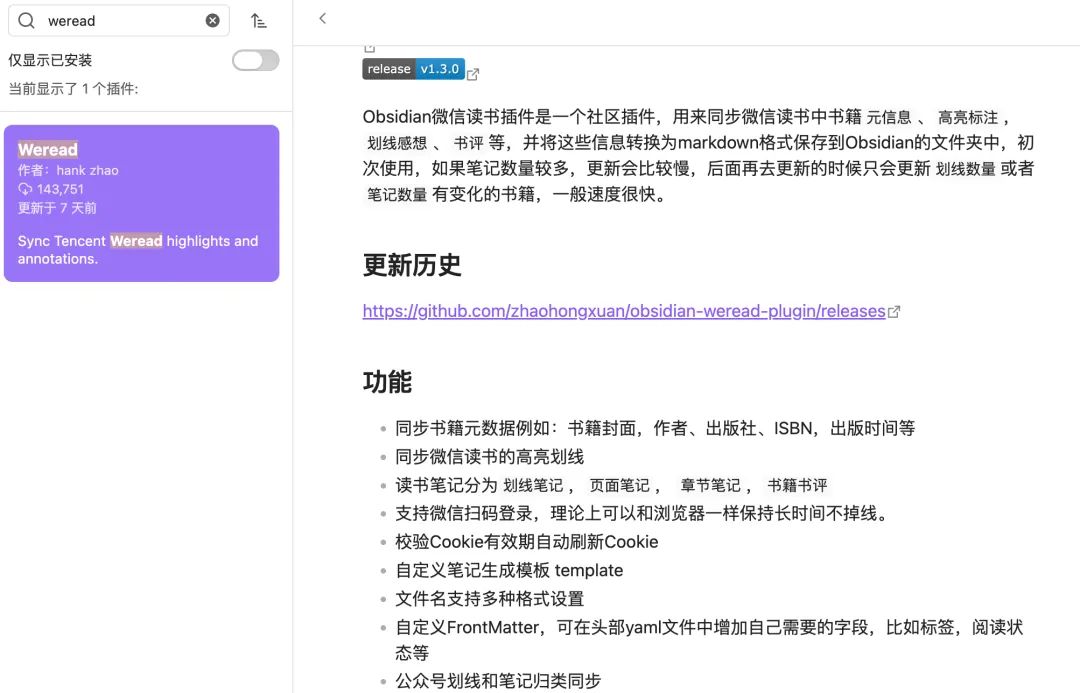Click the magnifying glass search icon

pos(27,20)
